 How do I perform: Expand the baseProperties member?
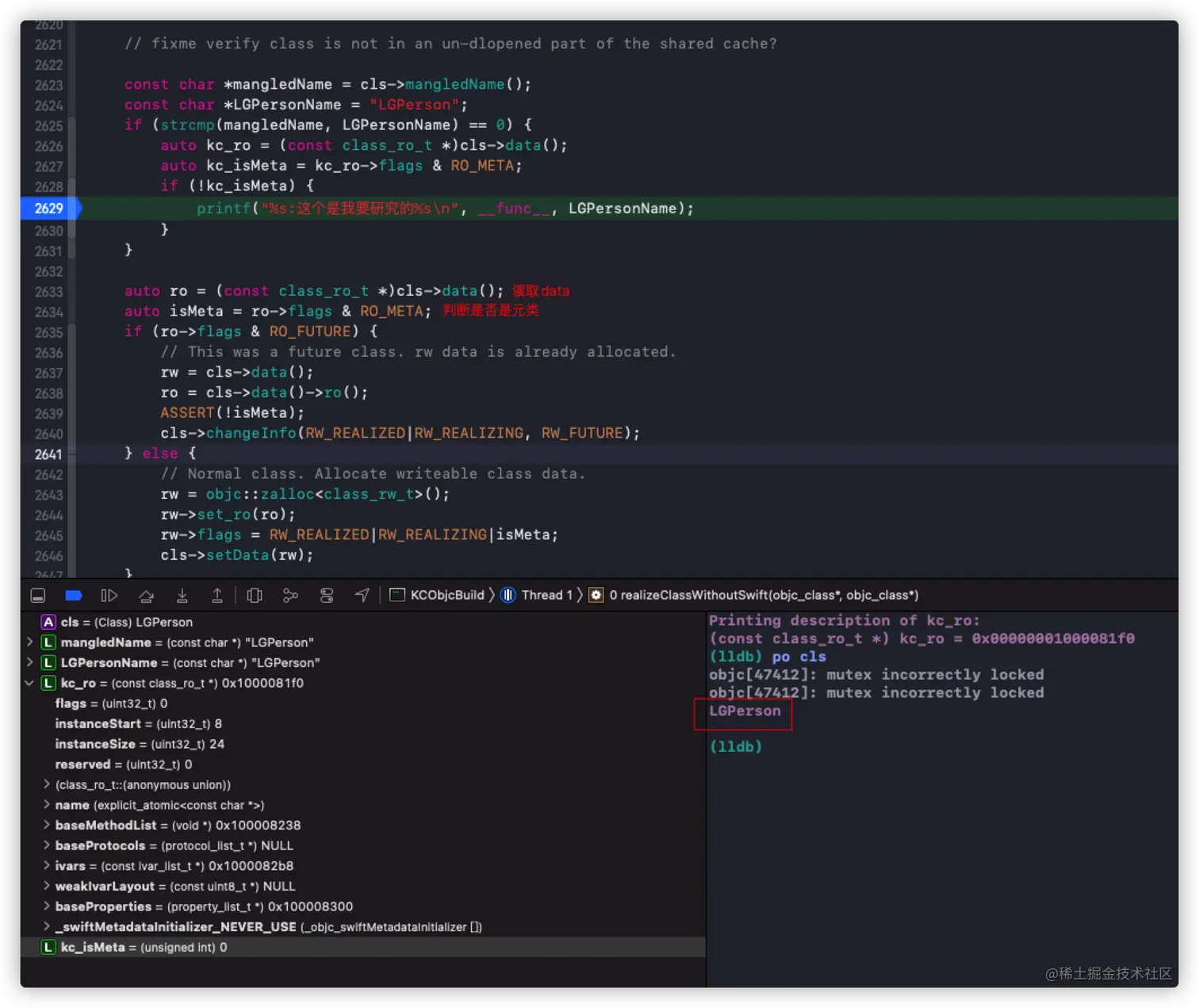click(47, 906)
